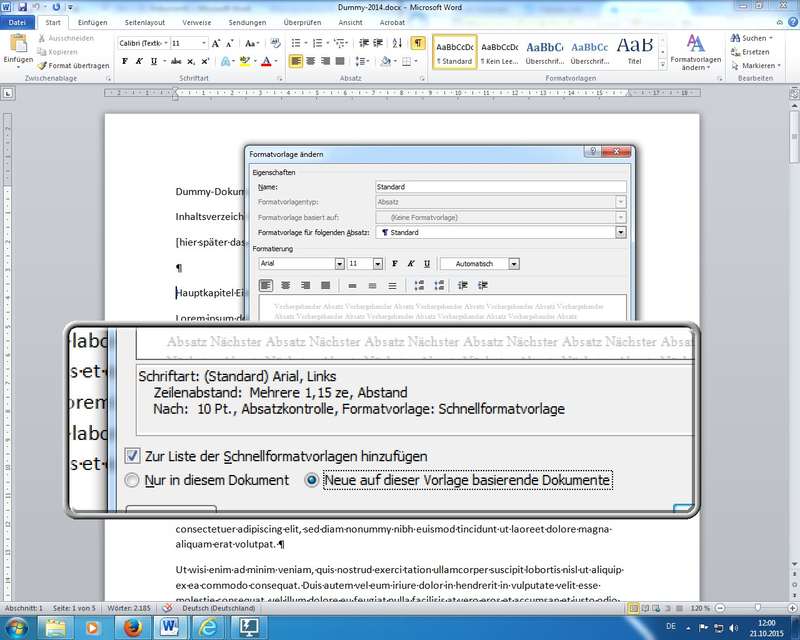Toggle italic K in the ribbon Schriftart group
Viewport: 800px width, 640px height.
pyautogui.click(x=139, y=61)
